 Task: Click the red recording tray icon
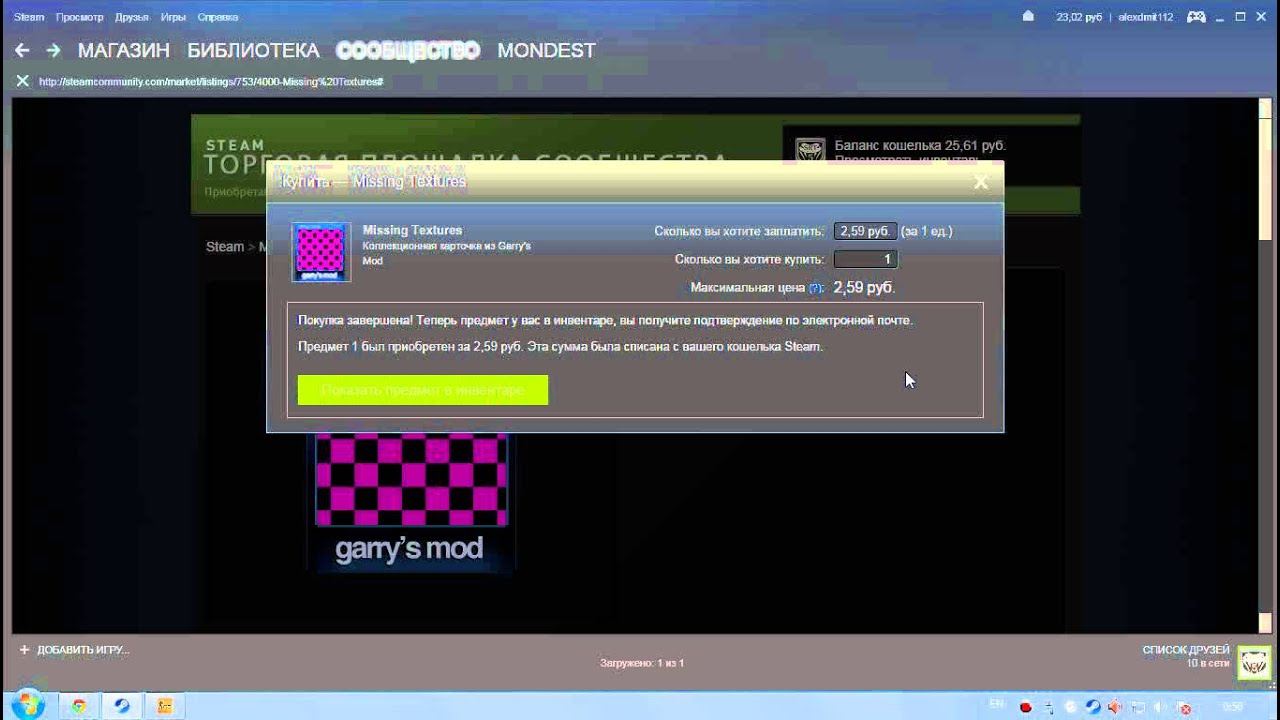[x=1026, y=707]
